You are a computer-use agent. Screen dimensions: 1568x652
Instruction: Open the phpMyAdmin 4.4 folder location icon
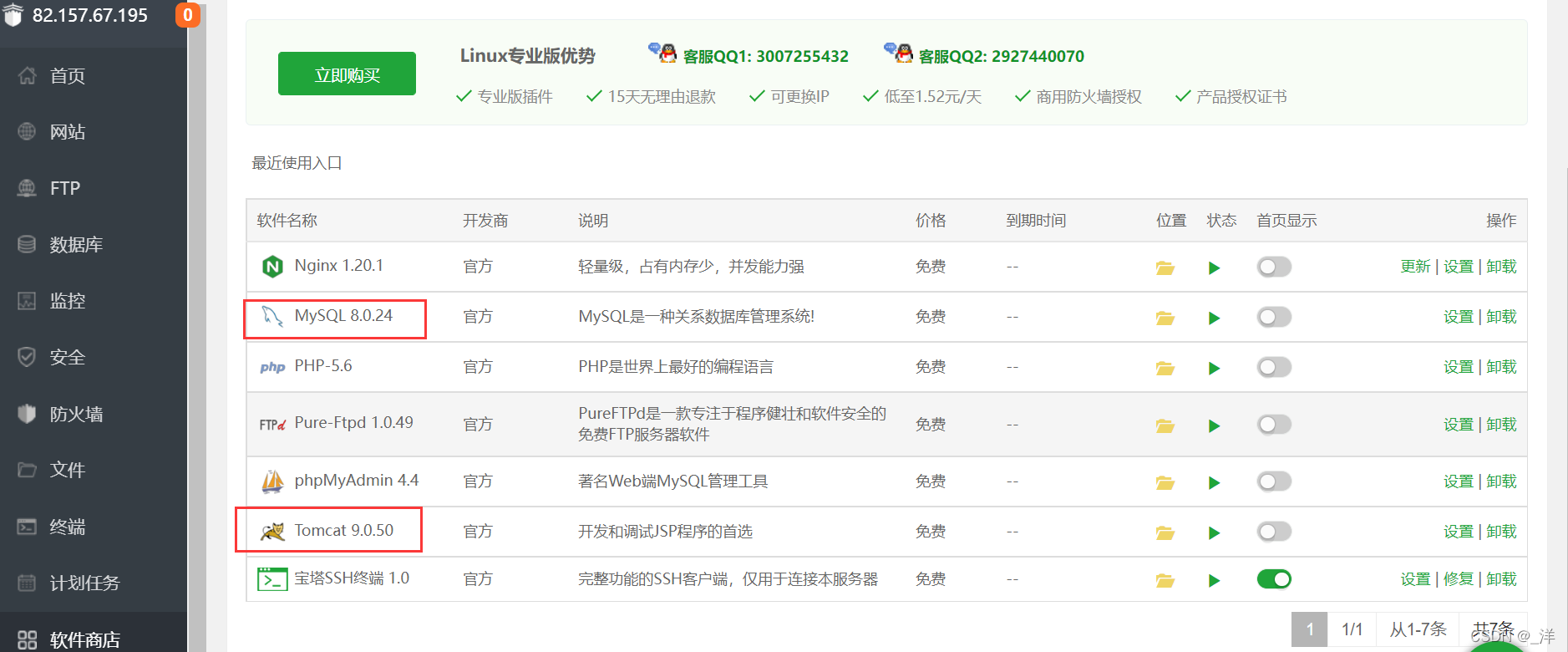click(x=1165, y=482)
